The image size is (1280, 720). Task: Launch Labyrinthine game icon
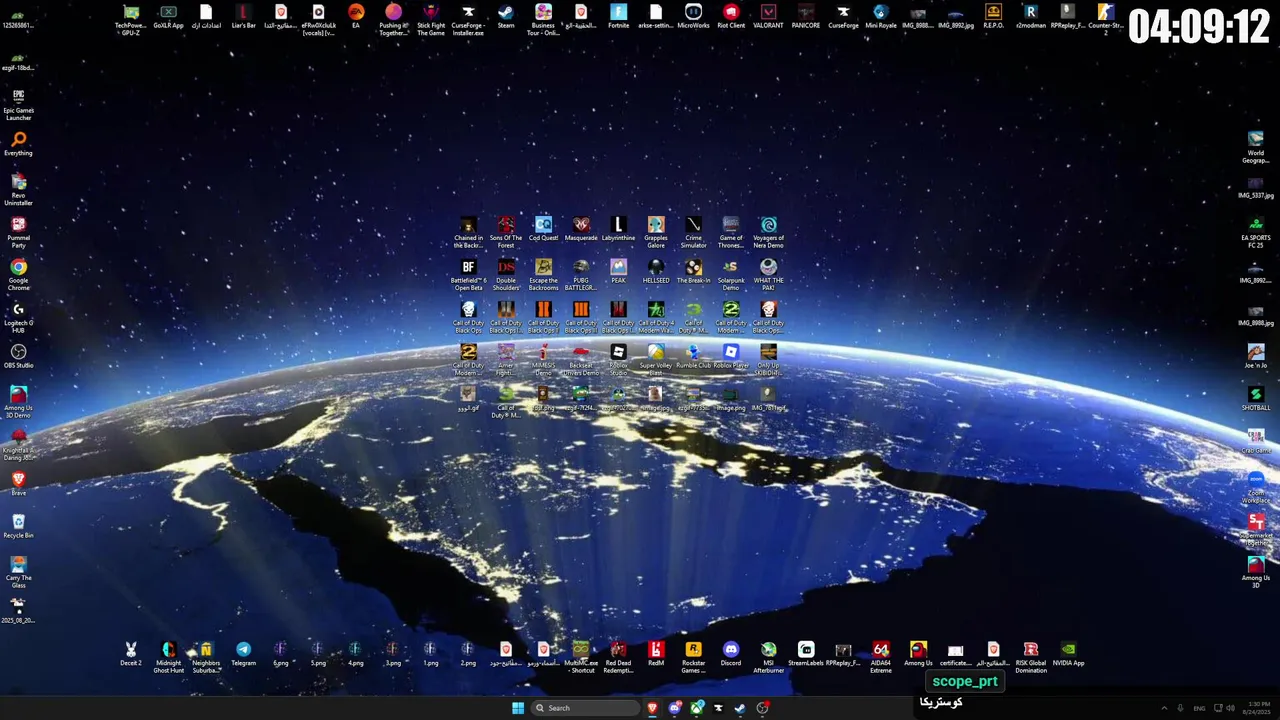coord(618,229)
